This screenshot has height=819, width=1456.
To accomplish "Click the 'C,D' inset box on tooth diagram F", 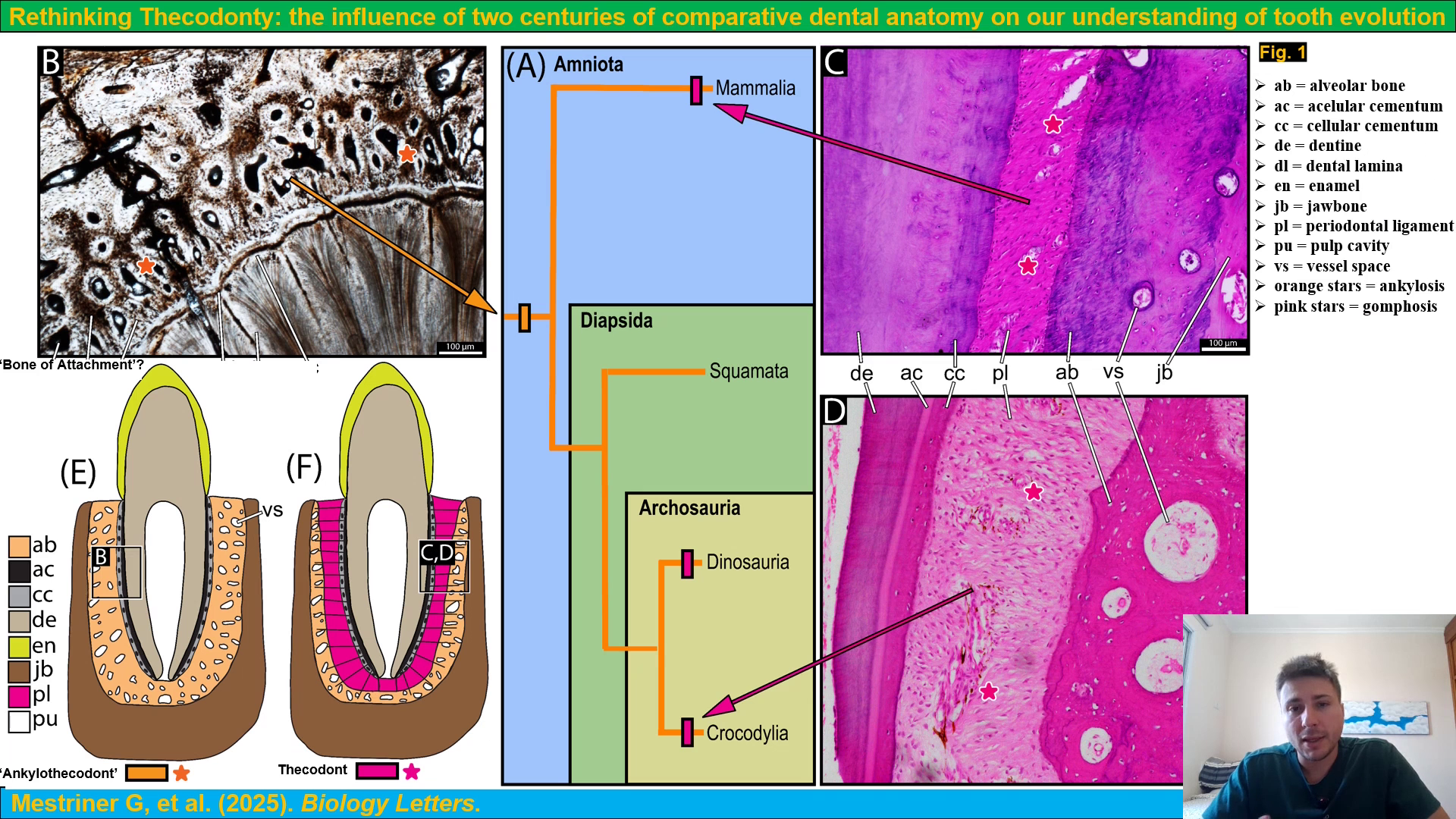I will coord(444,566).
